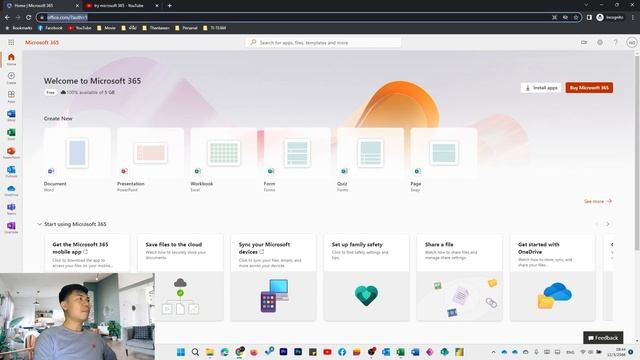Open Get started with OneDrive card
Image resolution: width=640 pixels, height=360 pixels.
point(552,278)
